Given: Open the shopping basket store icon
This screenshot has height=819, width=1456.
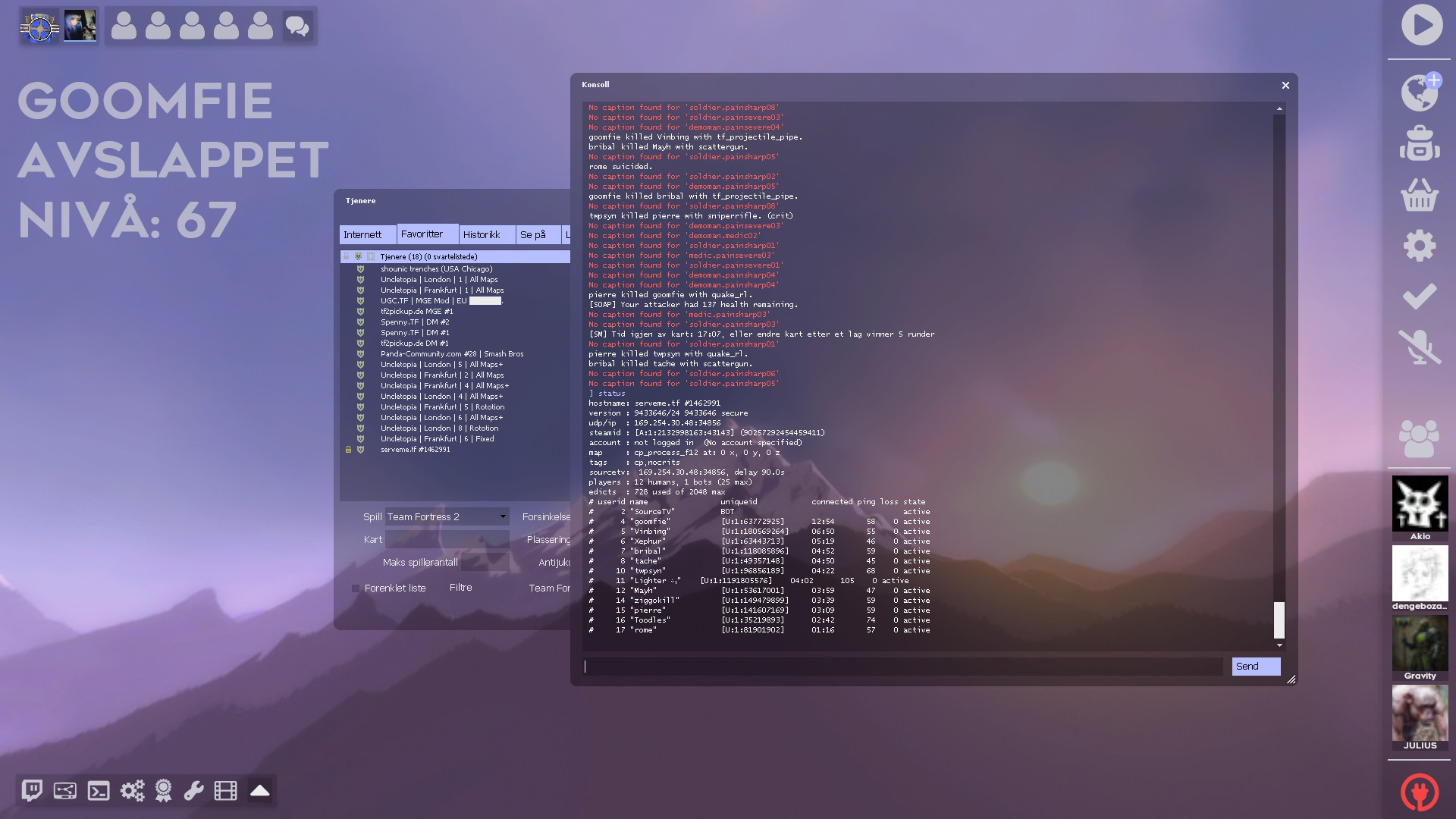Looking at the screenshot, I should click(x=1420, y=195).
